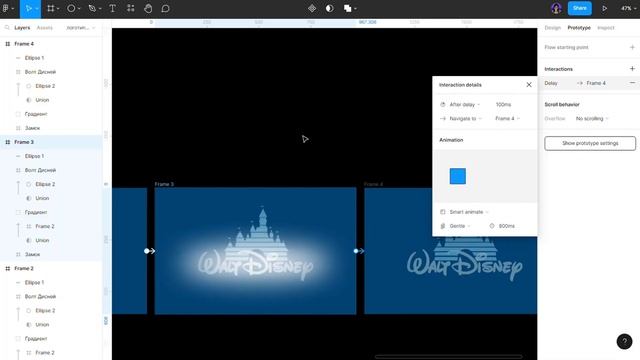Select the Text tool
Screen dimensions: 640x360
click(113, 9)
